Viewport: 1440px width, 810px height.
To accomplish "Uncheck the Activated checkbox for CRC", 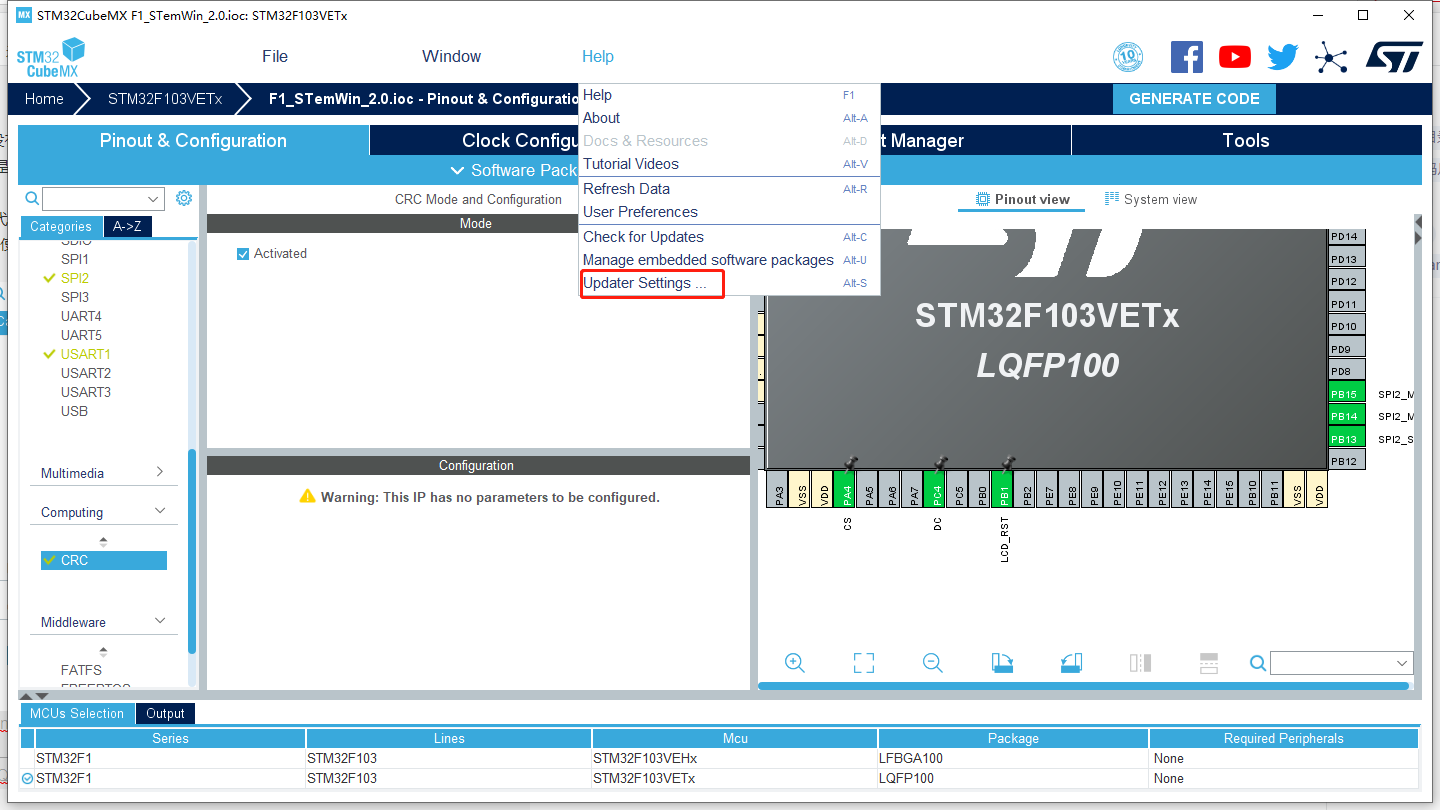I will (x=242, y=253).
